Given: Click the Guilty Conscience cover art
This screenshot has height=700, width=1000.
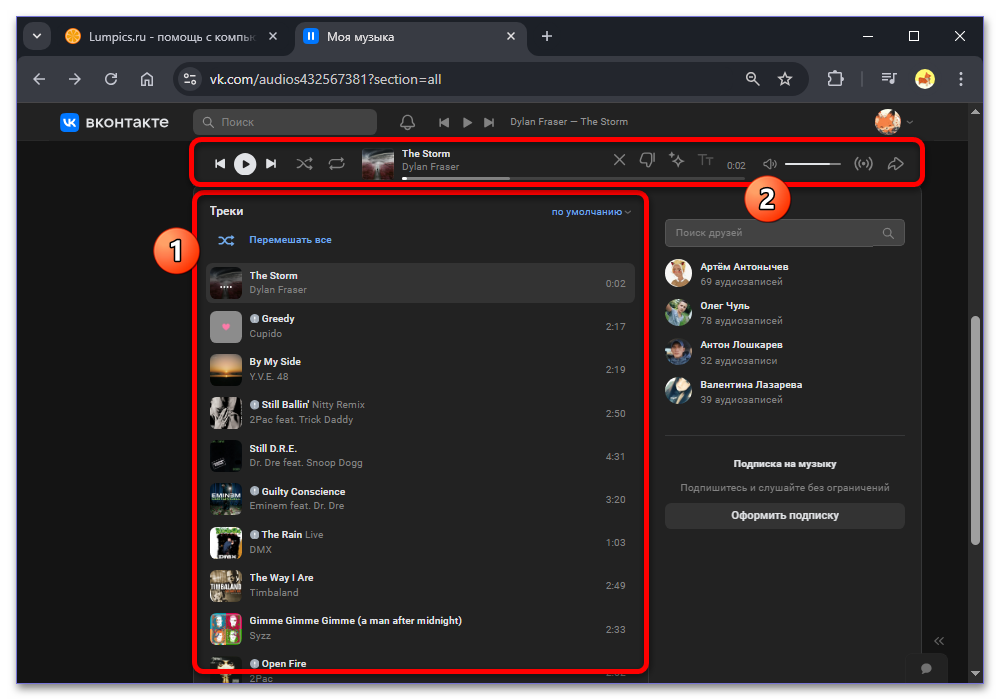Looking at the screenshot, I should pyautogui.click(x=226, y=499).
